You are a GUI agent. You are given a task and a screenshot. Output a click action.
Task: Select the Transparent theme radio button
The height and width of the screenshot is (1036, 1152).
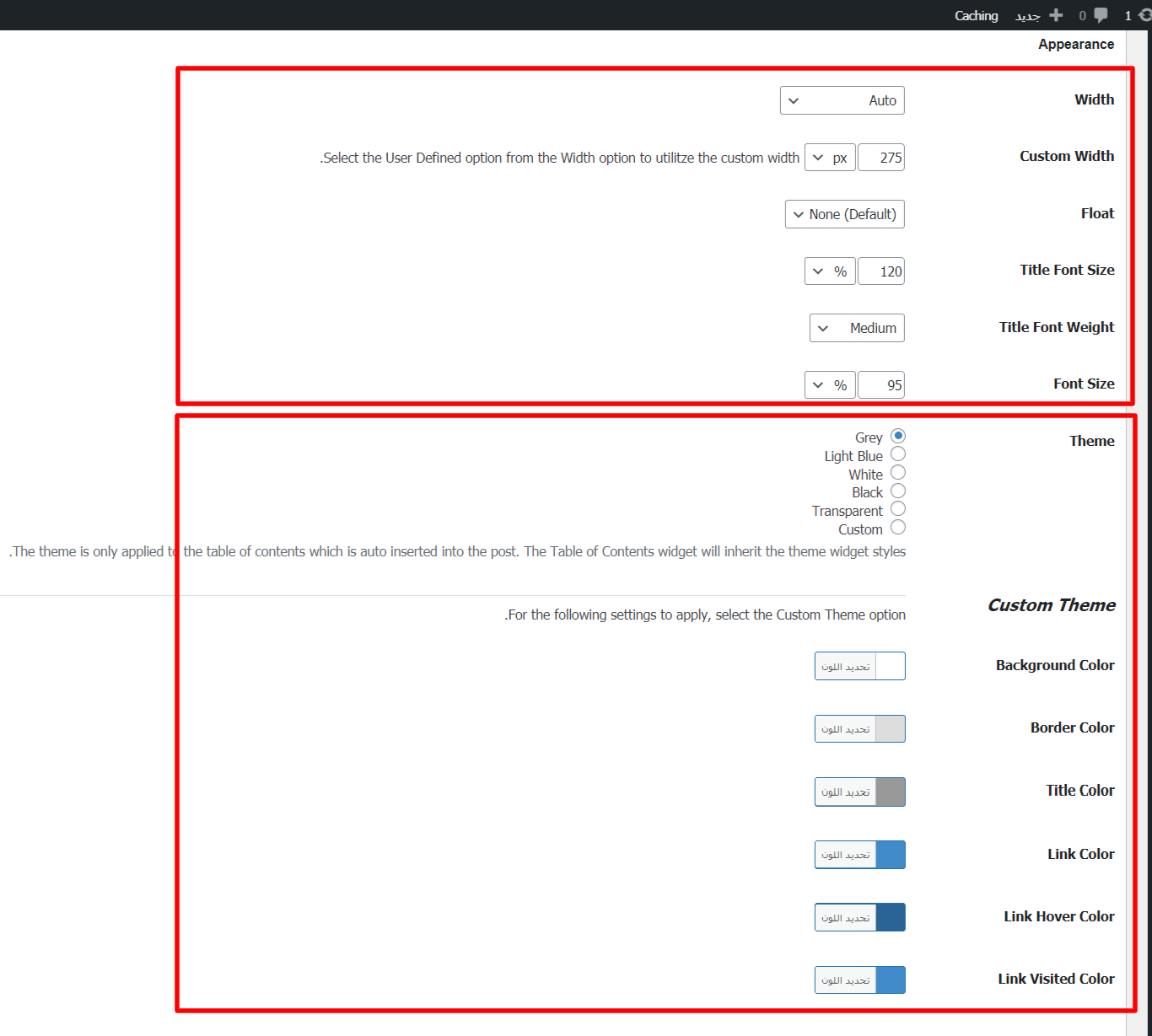click(x=898, y=509)
